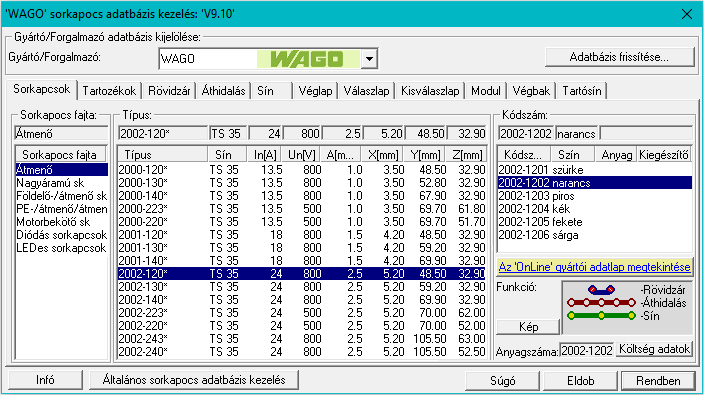Click the Típus field showing 2002-120*

163,134
